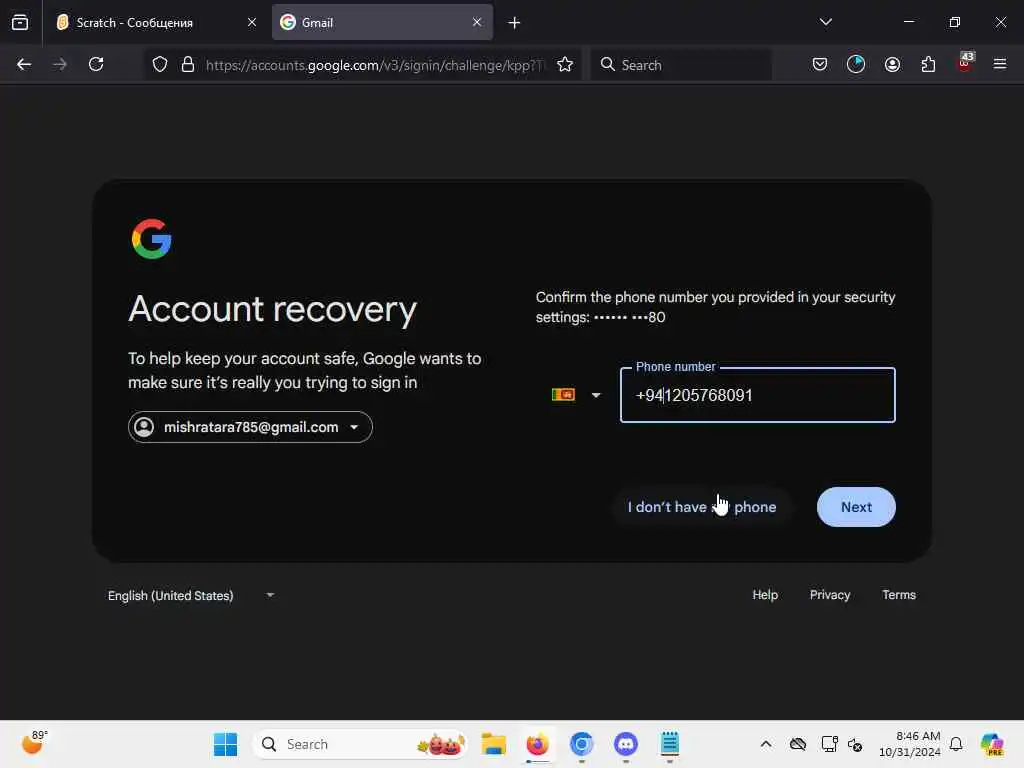Bookmark this page with star
The width and height of the screenshot is (1024, 768).
[x=565, y=65]
